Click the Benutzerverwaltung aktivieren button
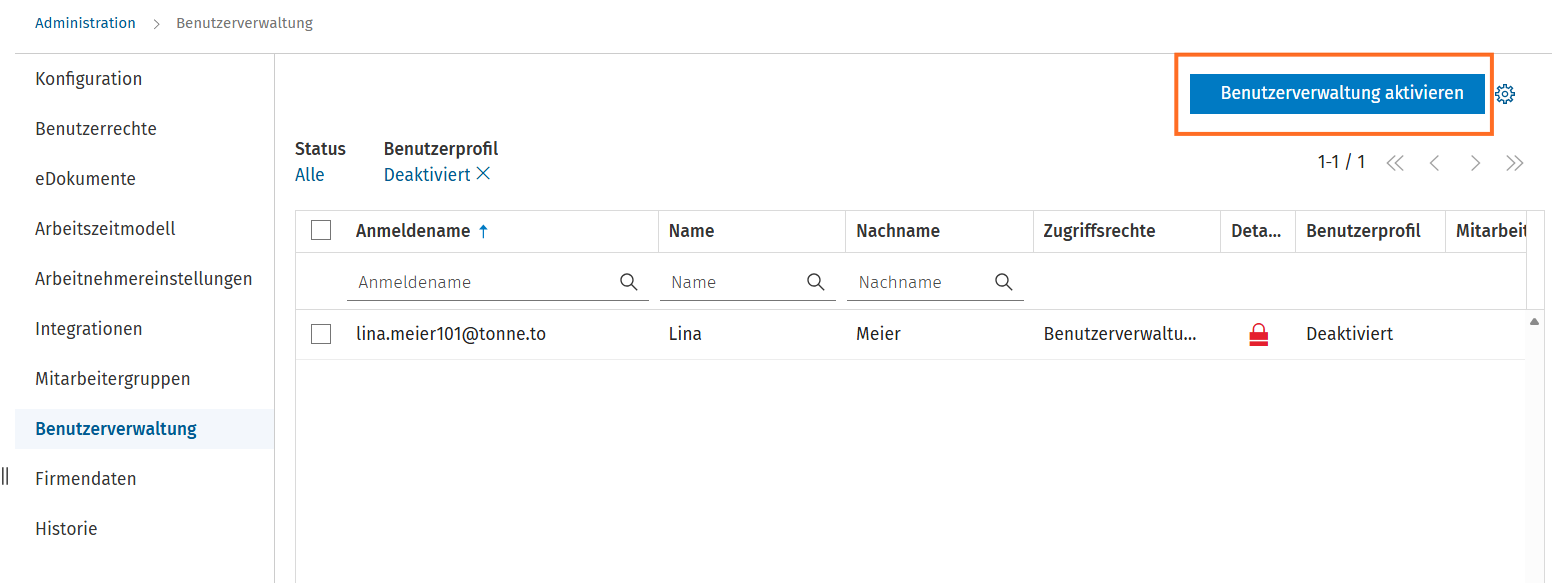Viewport: 1552px width, 583px height. click(x=1337, y=93)
